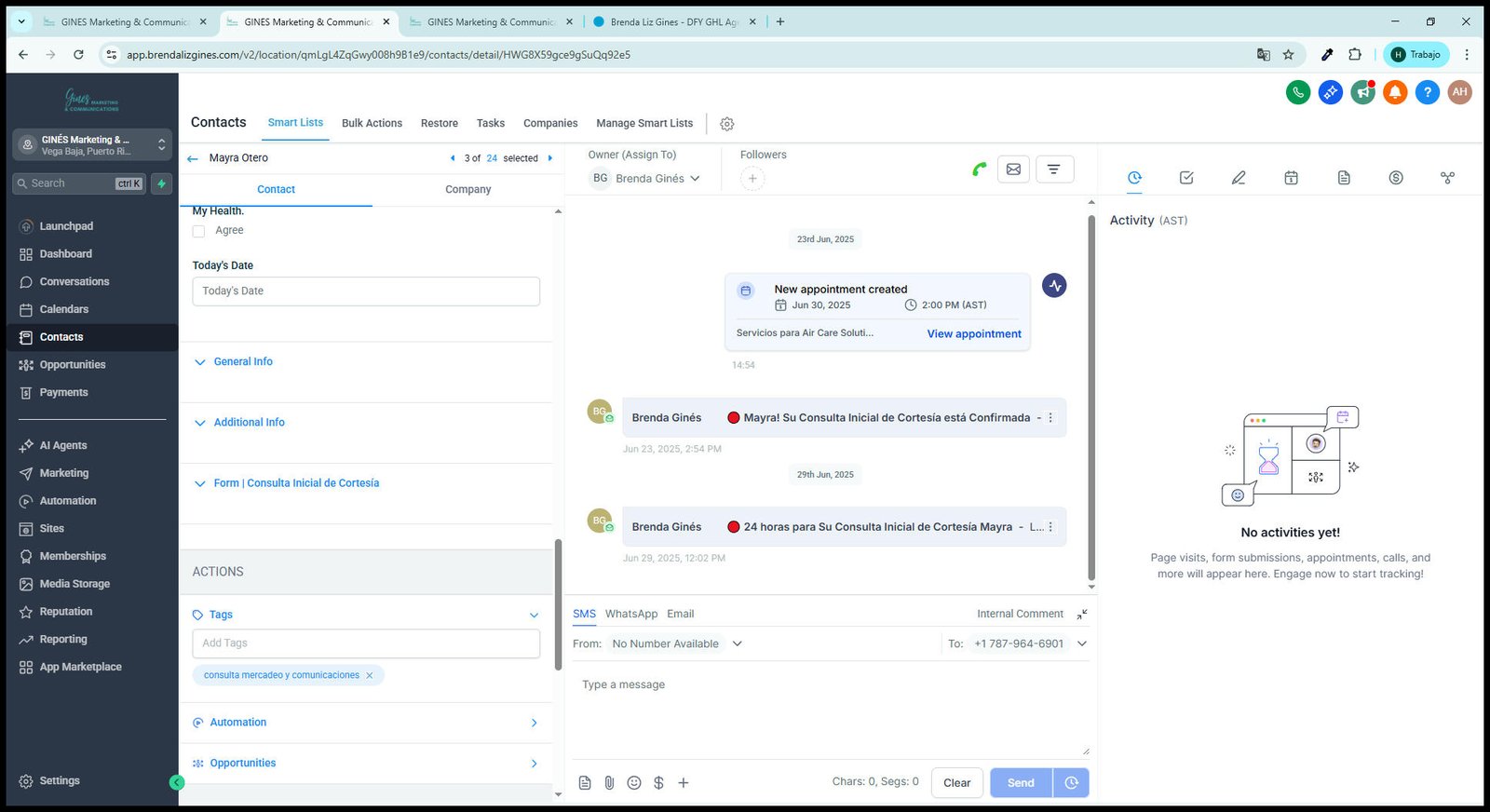Insert emoji using the smiley icon
The image size is (1490, 812).
coord(634,783)
